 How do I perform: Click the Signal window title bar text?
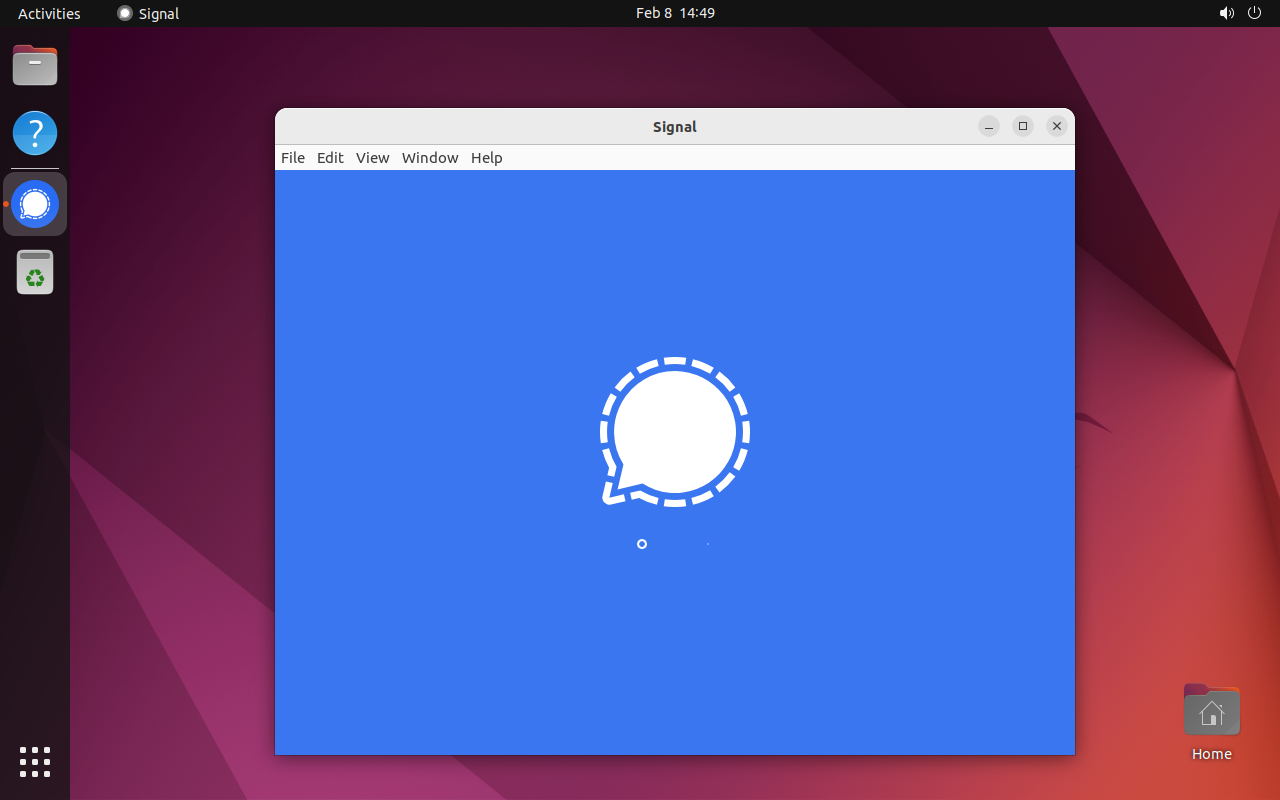675,127
